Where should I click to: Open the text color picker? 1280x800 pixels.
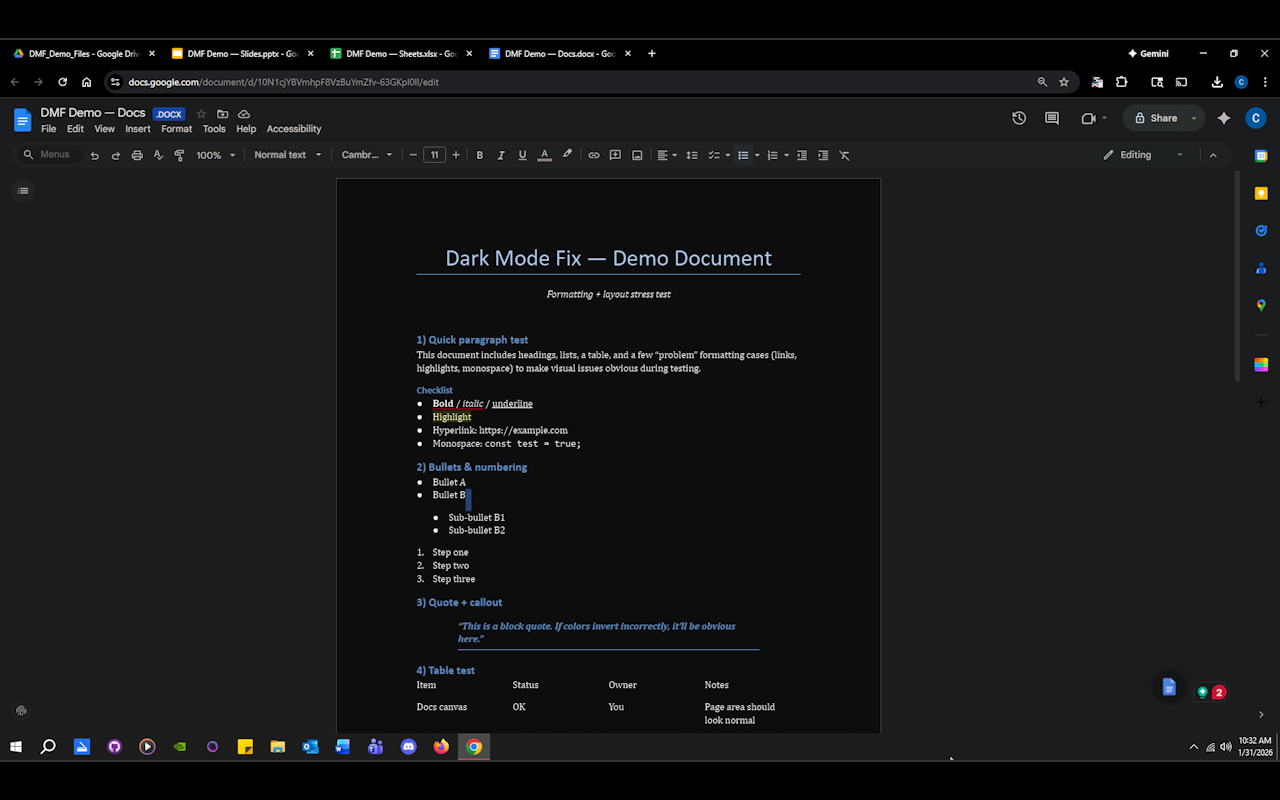pos(544,155)
